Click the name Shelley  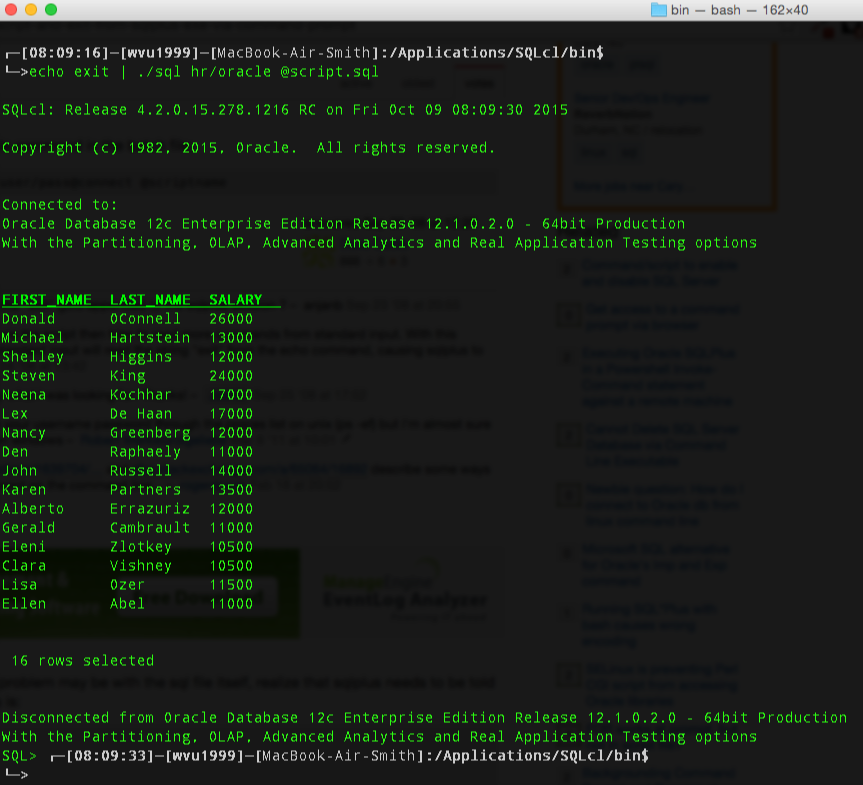(33, 357)
